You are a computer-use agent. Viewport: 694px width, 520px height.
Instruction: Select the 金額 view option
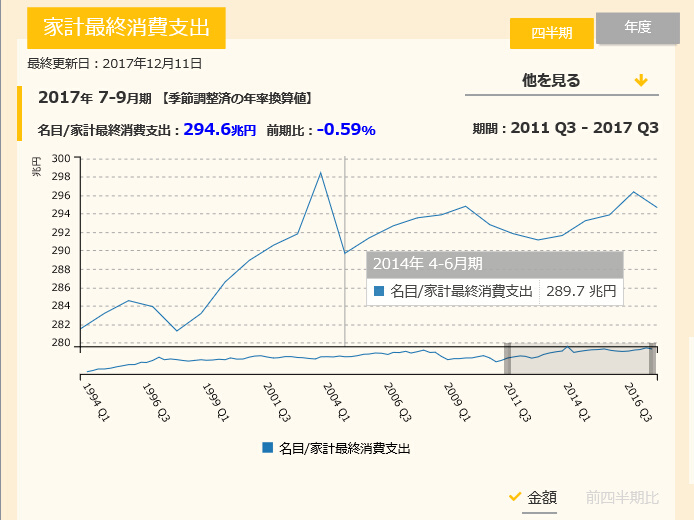click(x=541, y=497)
